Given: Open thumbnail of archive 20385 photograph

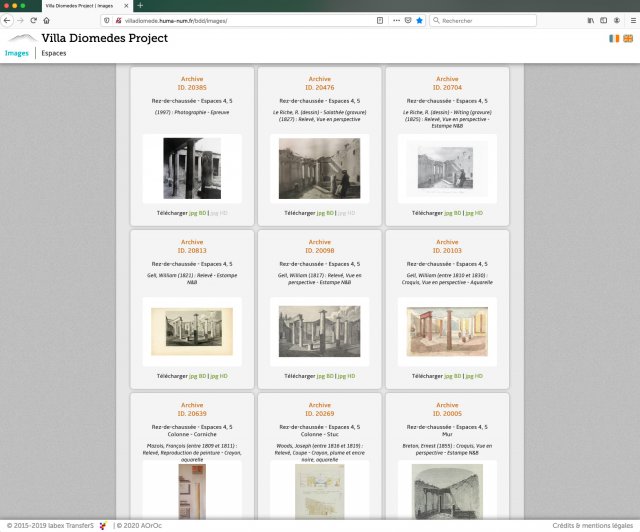Looking at the screenshot, I should coord(192,168).
